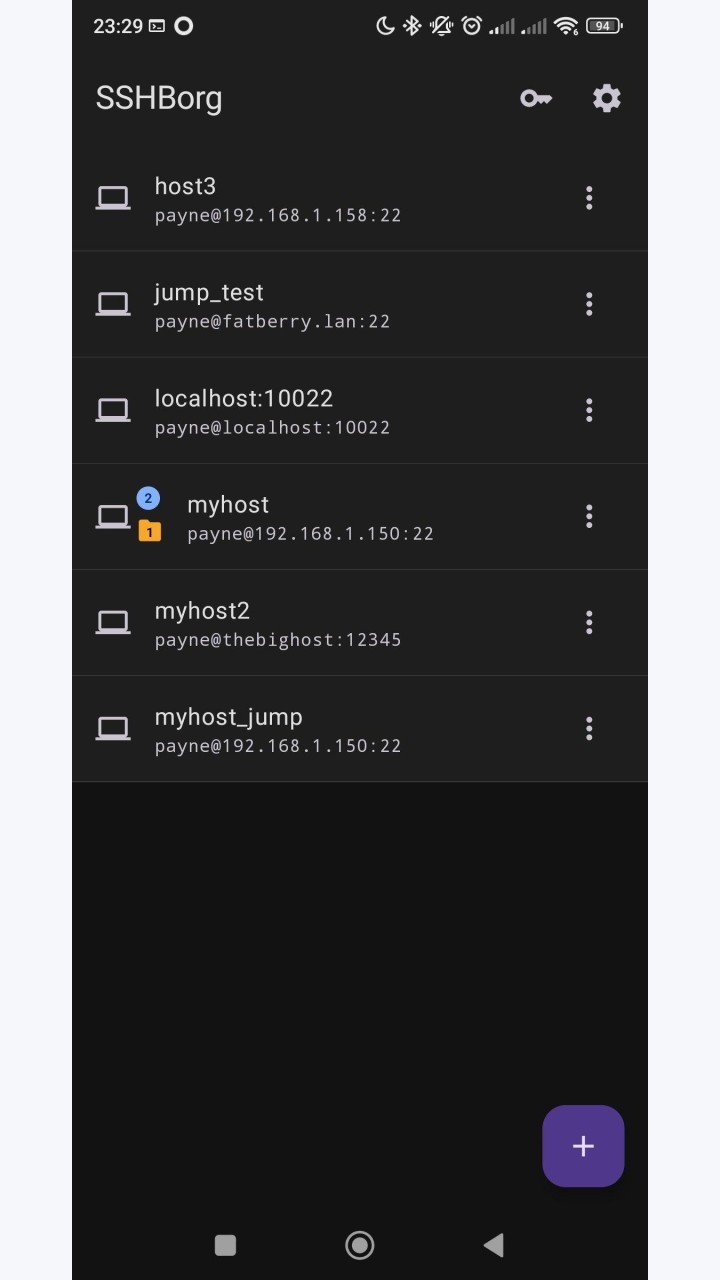Tap the add host plus button
The height and width of the screenshot is (1280, 720).
pyautogui.click(x=583, y=1146)
